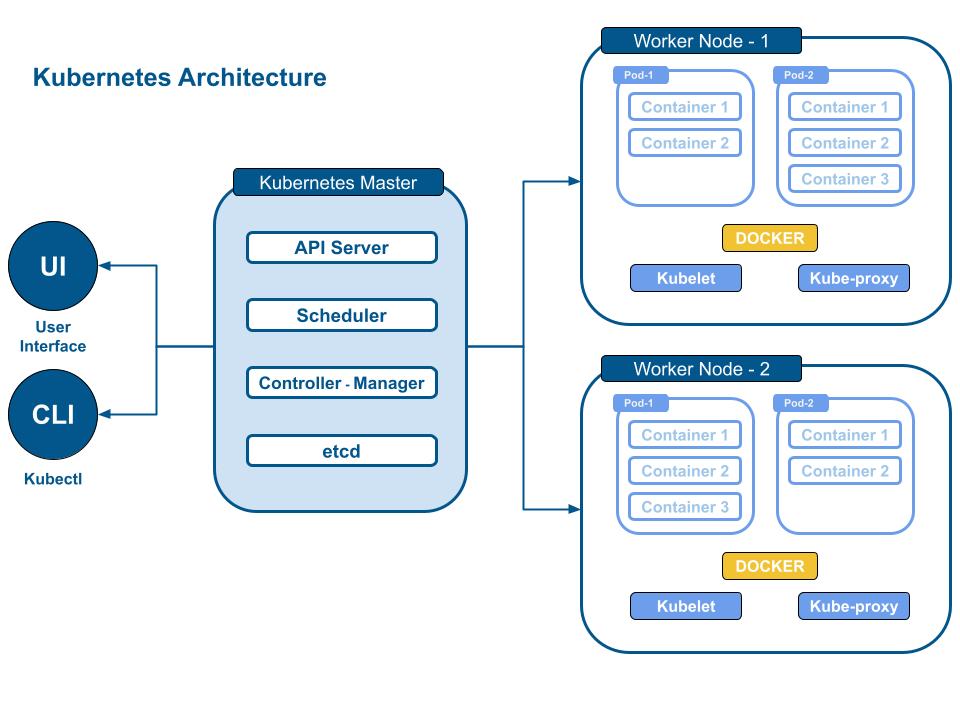This screenshot has height=720, width=960.
Task: Click the Kubernetes Master header label
Action: [338, 182]
